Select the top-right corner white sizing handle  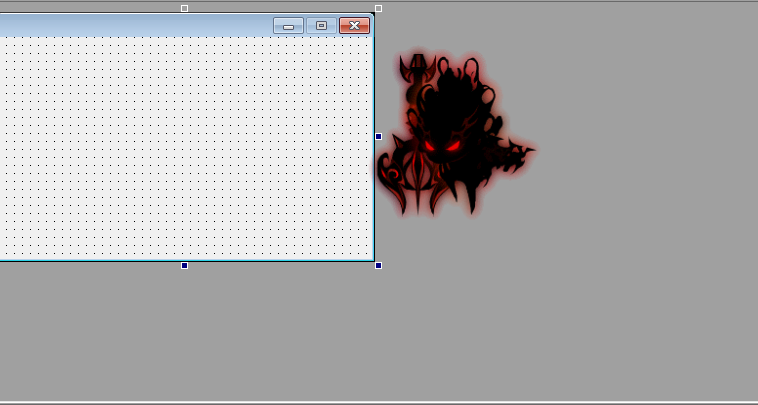point(378,8)
